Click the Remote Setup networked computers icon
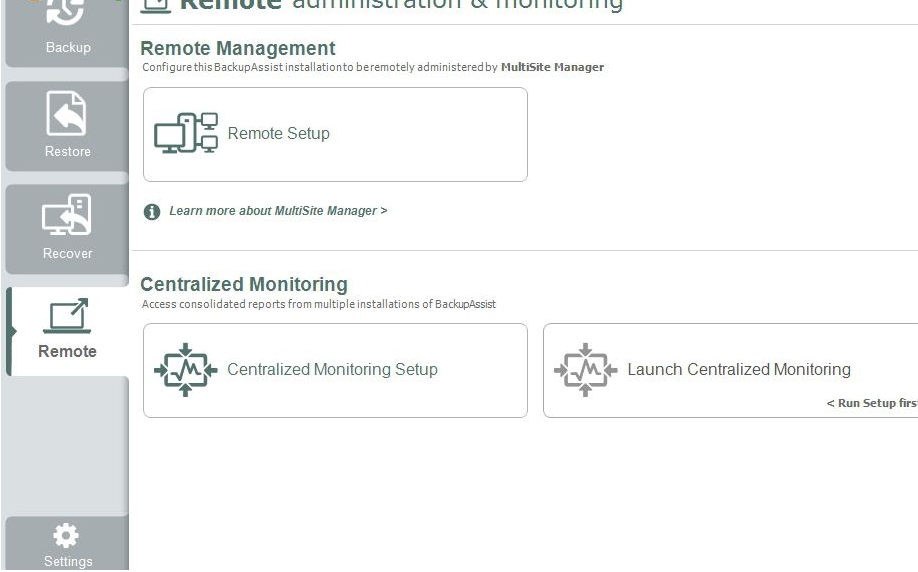The height and width of the screenshot is (572, 918). click(x=186, y=133)
